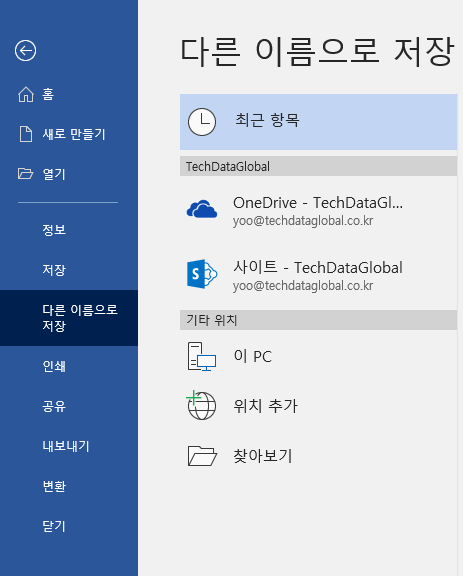Click 찾아보기 to browse folders

(319, 456)
